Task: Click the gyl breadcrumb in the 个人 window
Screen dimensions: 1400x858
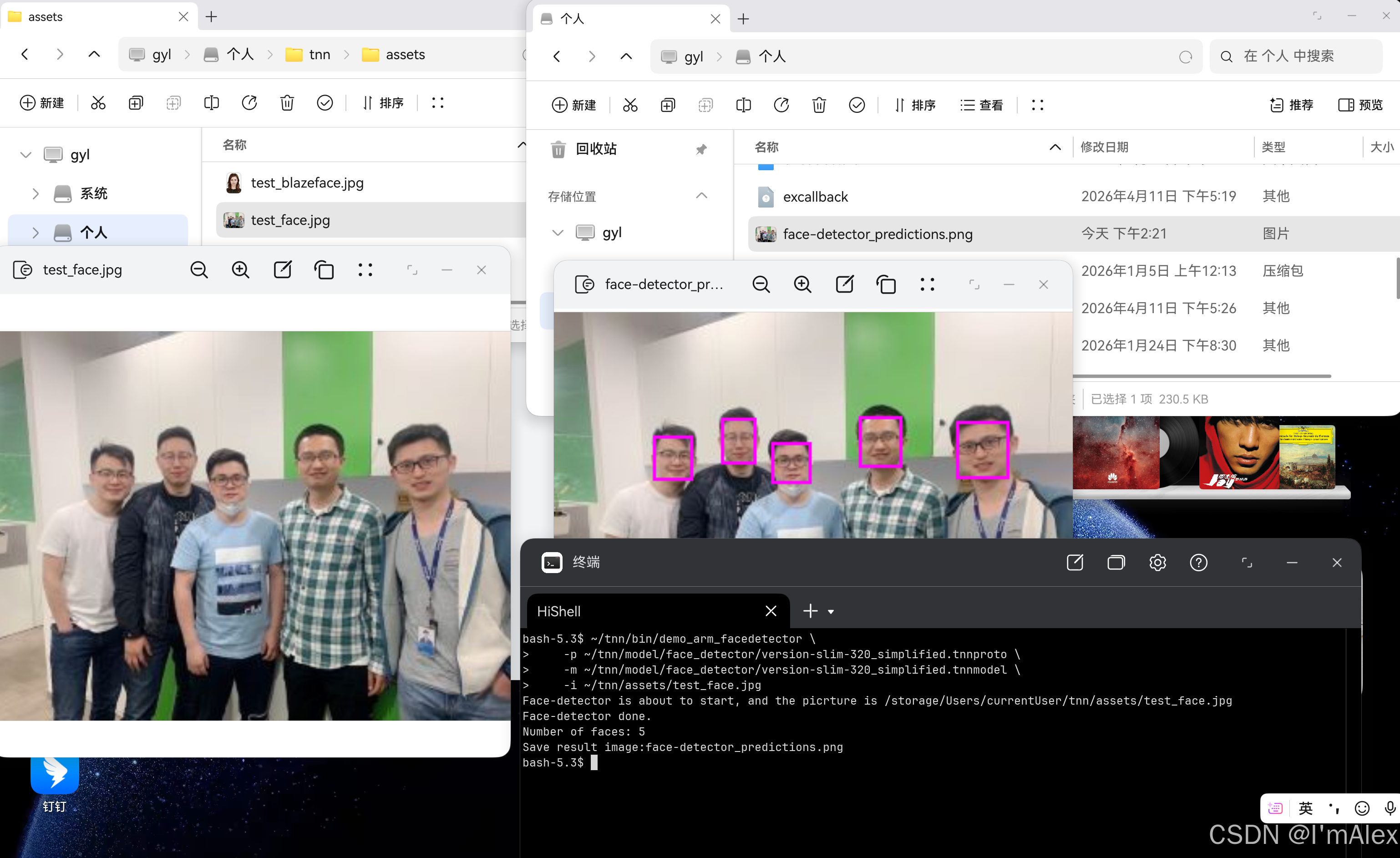Action: click(682, 57)
